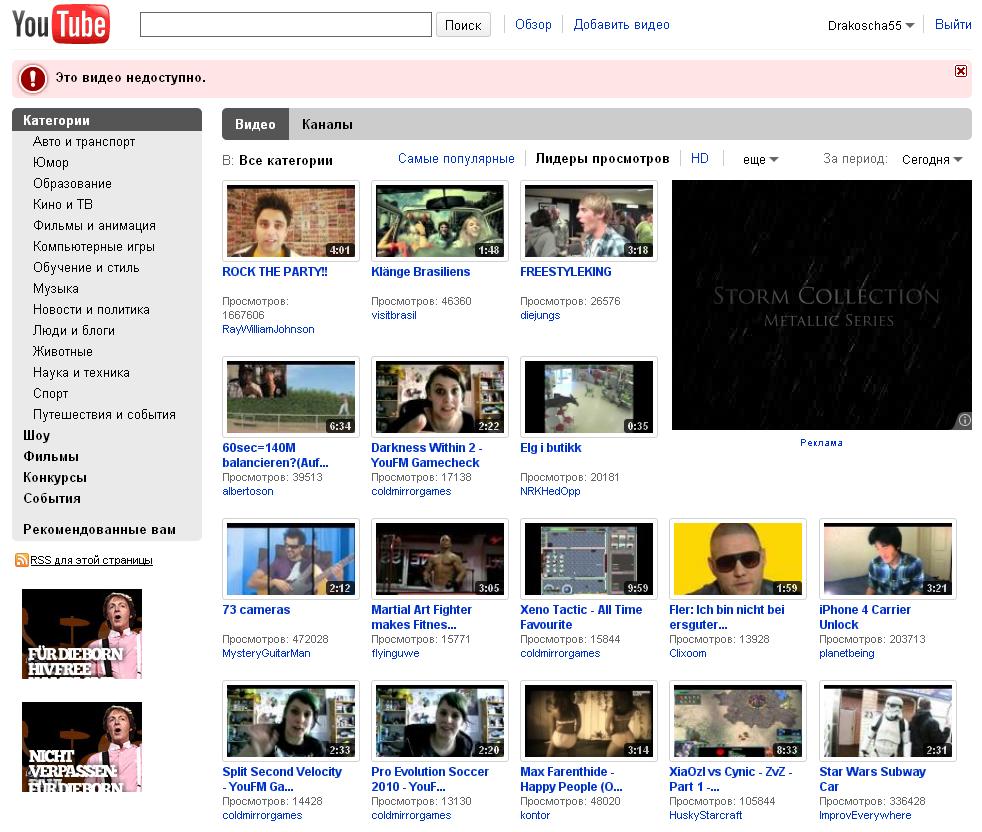Close the video unavailable error banner
Image resolution: width=982 pixels, height=832 pixels.
click(961, 71)
